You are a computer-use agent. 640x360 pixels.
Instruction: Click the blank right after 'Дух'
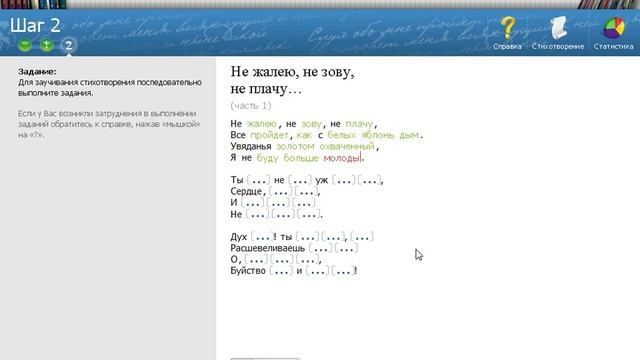point(262,237)
